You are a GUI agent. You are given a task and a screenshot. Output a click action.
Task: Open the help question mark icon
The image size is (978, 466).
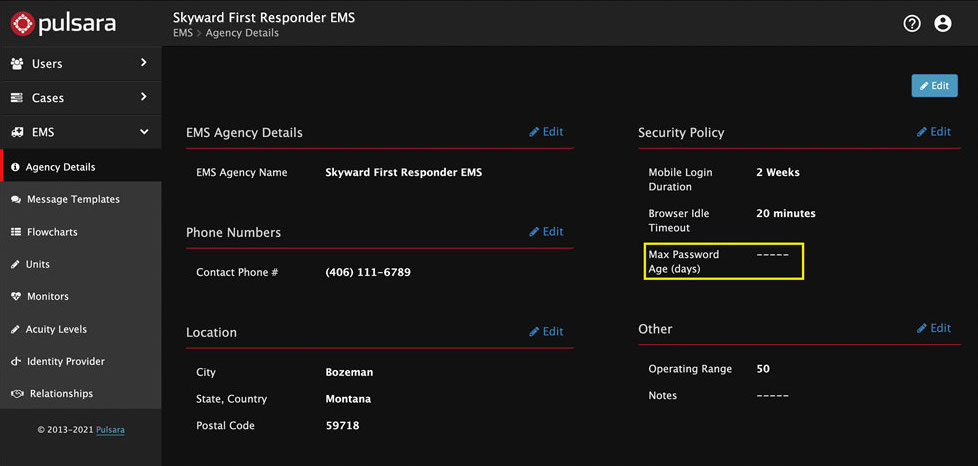pos(912,24)
